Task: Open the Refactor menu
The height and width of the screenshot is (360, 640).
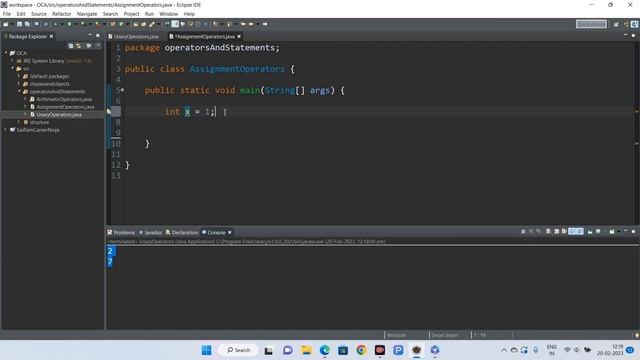Action: [62, 14]
